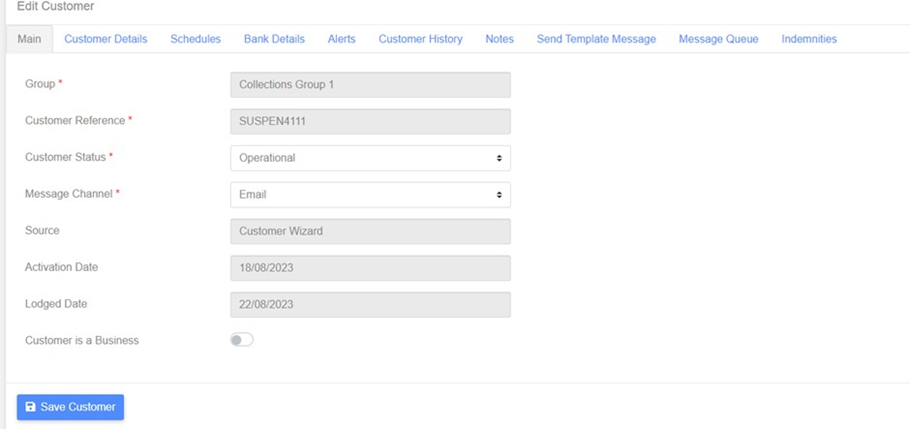Screen dimensions: 910x429
Task: Click the Message Channel dropdown arrow
Action: coord(499,194)
